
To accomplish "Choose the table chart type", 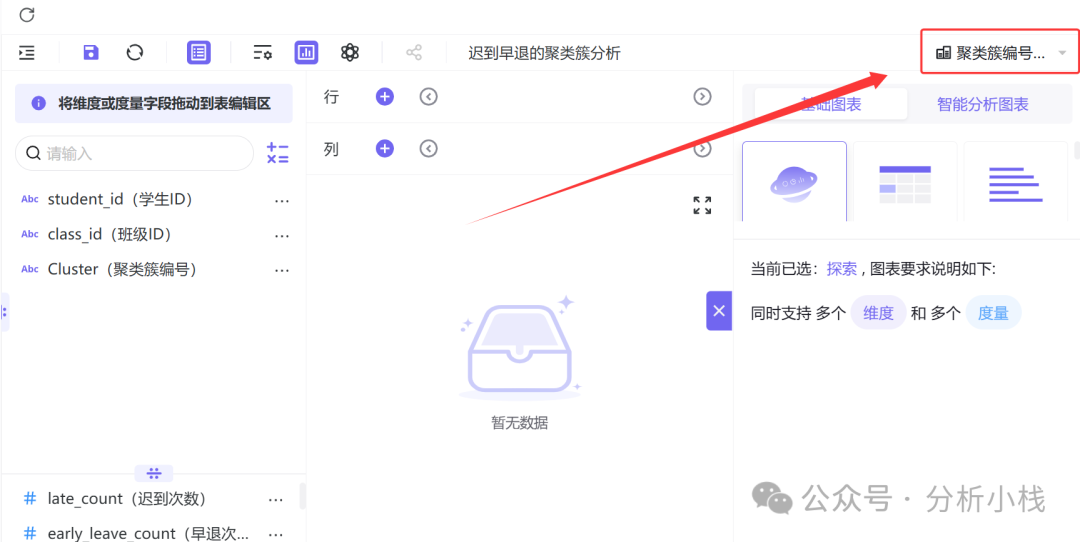I will (x=905, y=182).
